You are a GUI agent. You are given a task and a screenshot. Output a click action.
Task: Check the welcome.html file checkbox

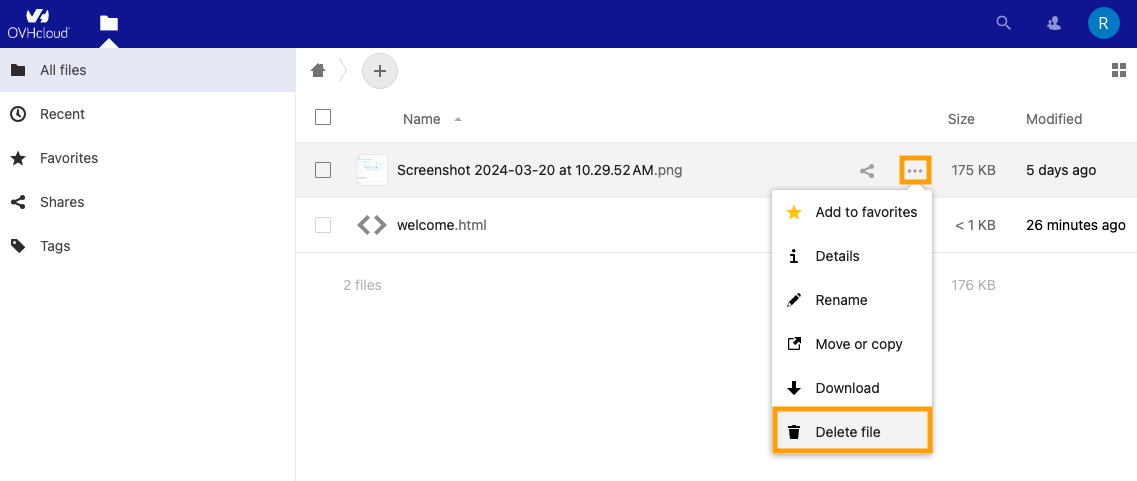click(x=323, y=225)
